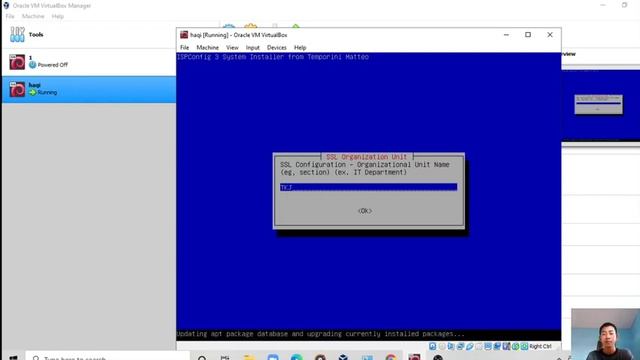Click the VirtualBox icon in haqi window title bar

tap(184, 35)
